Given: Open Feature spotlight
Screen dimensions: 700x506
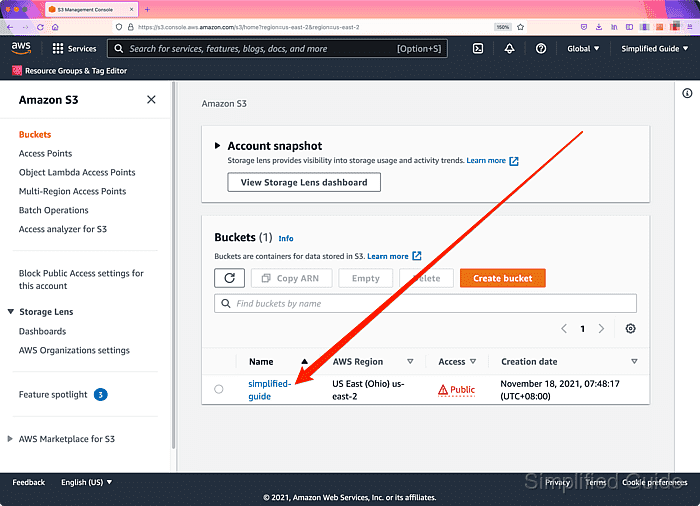Looking at the screenshot, I should pyautogui.click(x=53, y=395).
